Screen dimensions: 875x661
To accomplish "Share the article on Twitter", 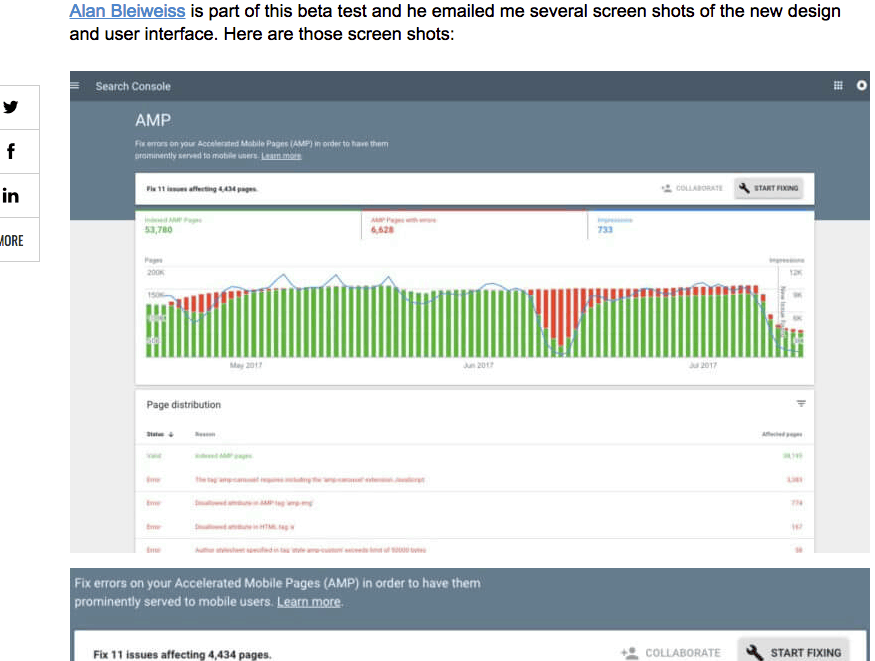I will (11, 107).
